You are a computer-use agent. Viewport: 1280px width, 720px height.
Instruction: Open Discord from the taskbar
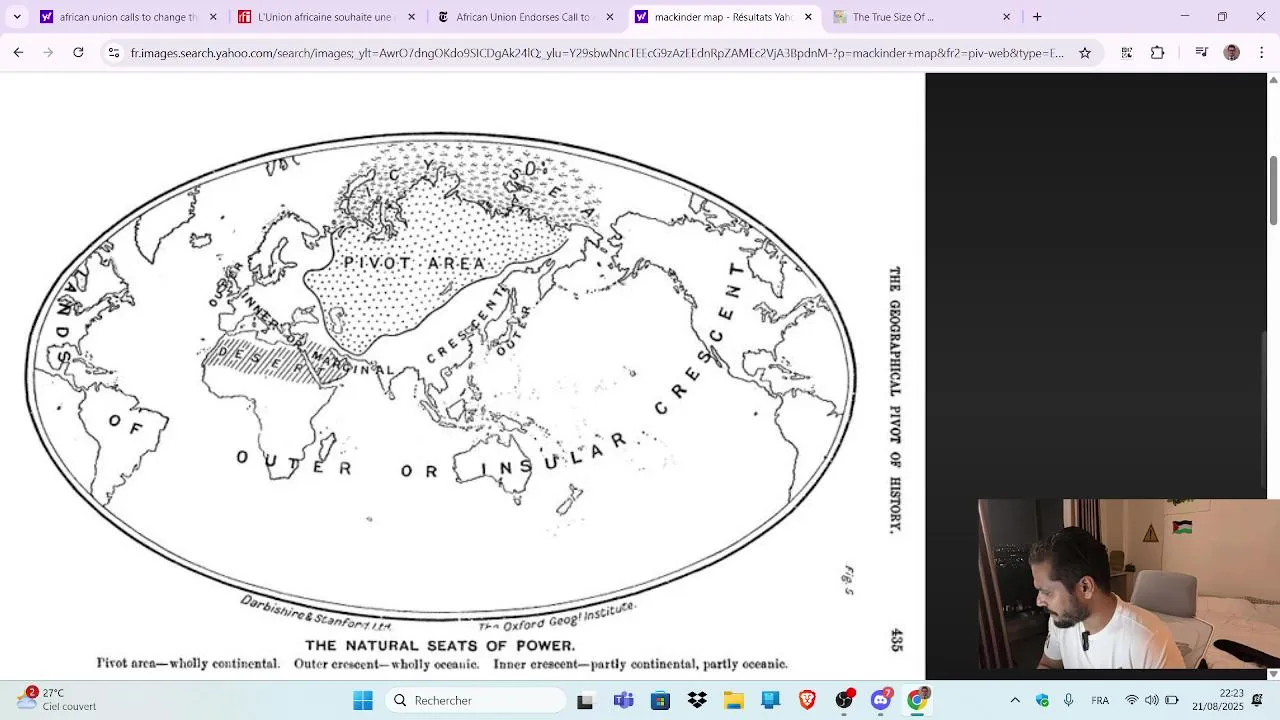tap(881, 701)
